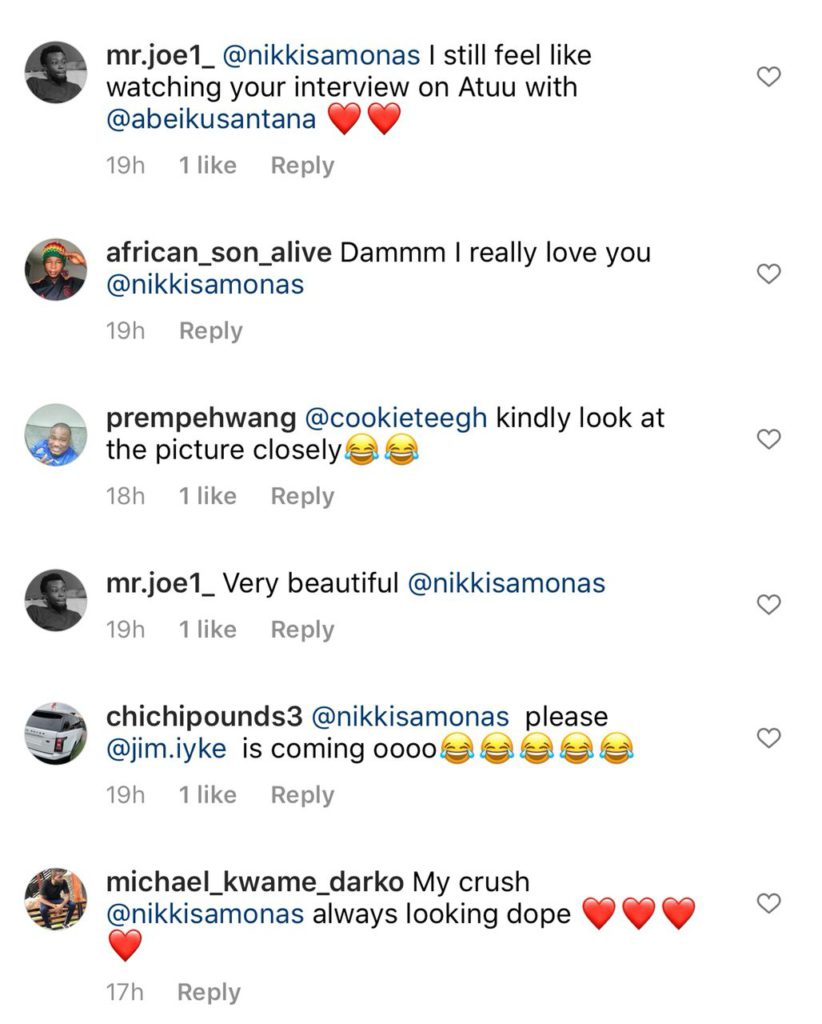Like mr.joe1_'s Atuu interview comment

coord(767,77)
